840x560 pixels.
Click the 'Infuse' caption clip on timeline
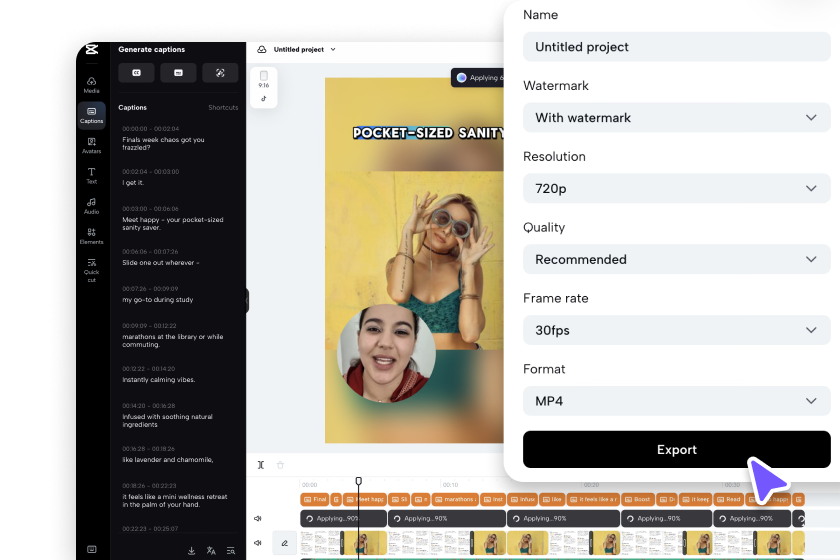(x=522, y=499)
